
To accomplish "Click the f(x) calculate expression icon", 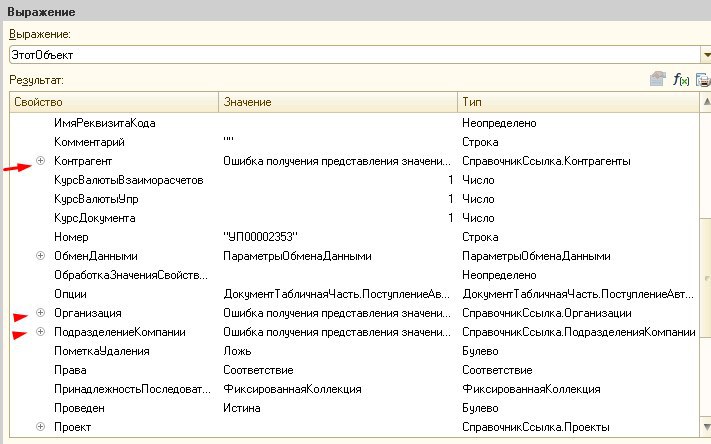I will click(681, 80).
